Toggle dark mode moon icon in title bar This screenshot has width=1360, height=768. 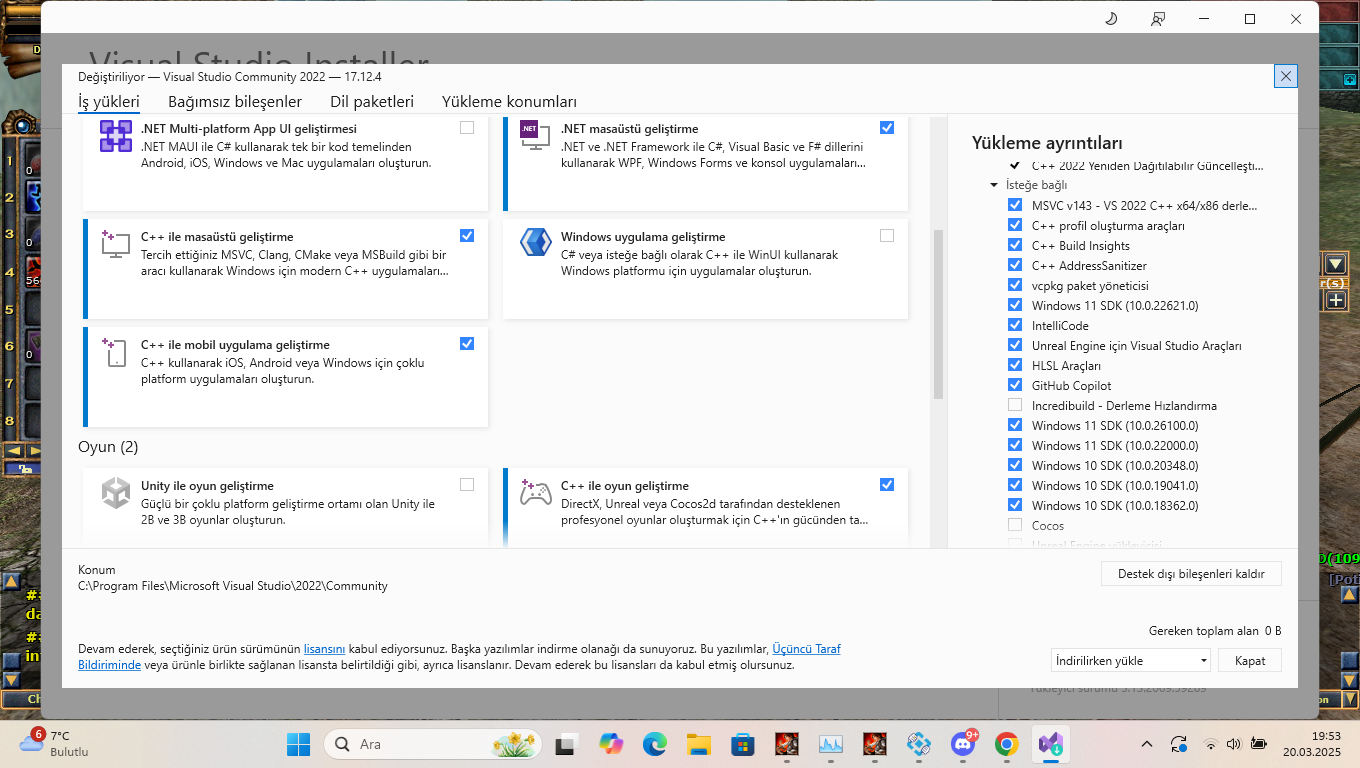[1111, 19]
